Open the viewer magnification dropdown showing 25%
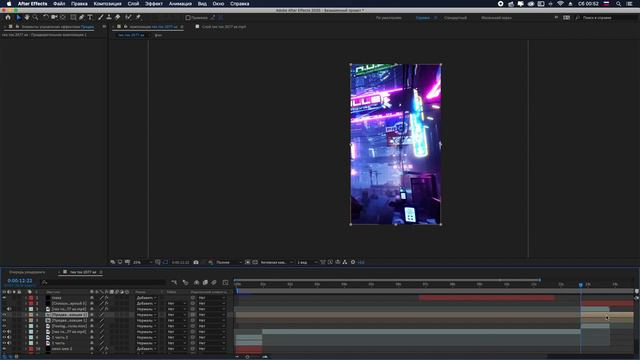Viewport: 640px width, 360px height. point(142,262)
